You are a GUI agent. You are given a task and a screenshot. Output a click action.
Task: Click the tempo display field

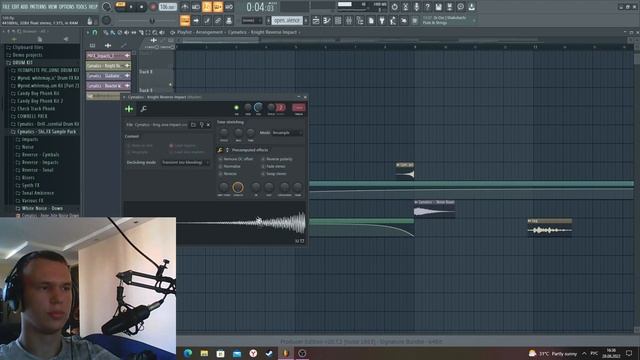pos(167,7)
